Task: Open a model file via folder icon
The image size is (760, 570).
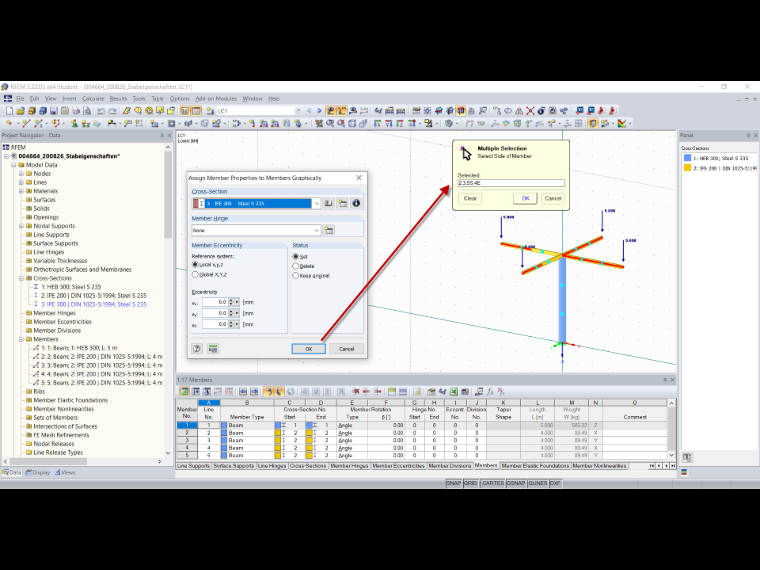Action: [20, 111]
